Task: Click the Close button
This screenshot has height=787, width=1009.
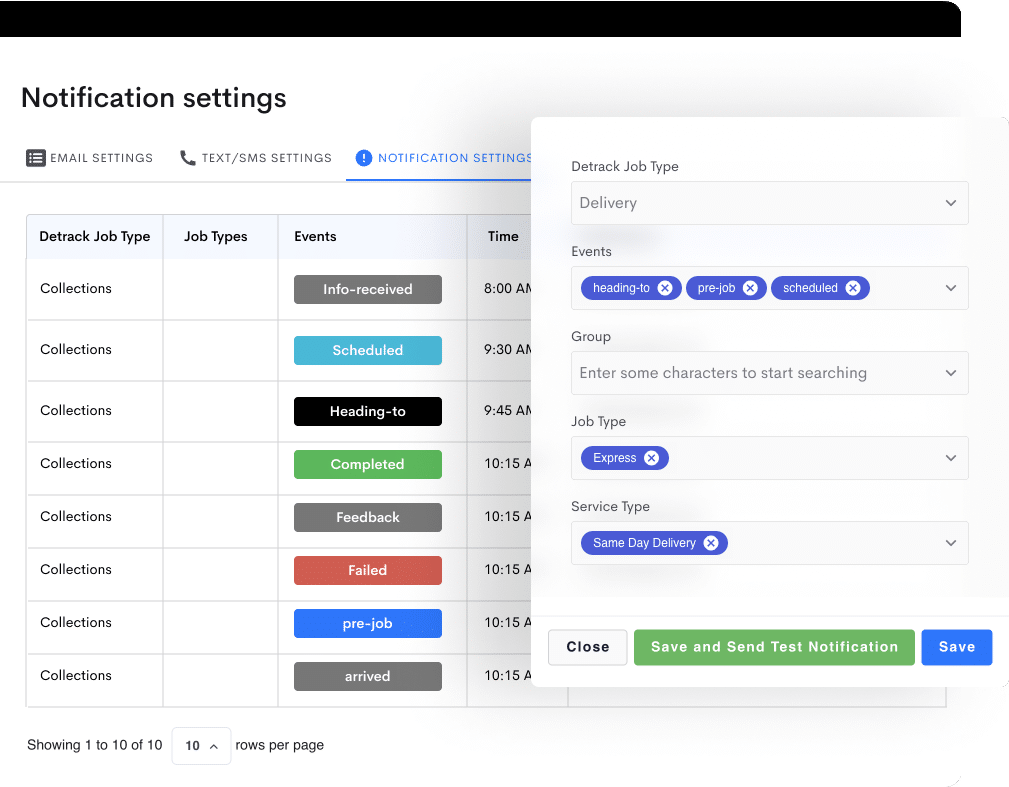Action: point(587,647)
